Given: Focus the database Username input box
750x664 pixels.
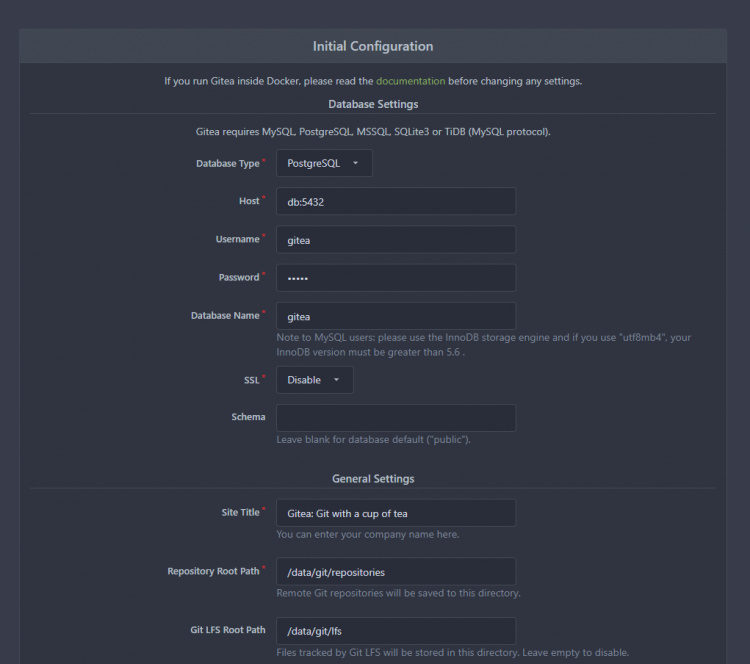Looking at the screenshot, I should coord(396,240).
